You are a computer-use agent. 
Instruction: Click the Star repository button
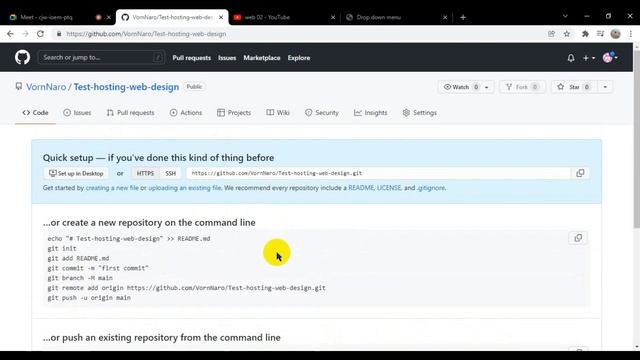573,87
